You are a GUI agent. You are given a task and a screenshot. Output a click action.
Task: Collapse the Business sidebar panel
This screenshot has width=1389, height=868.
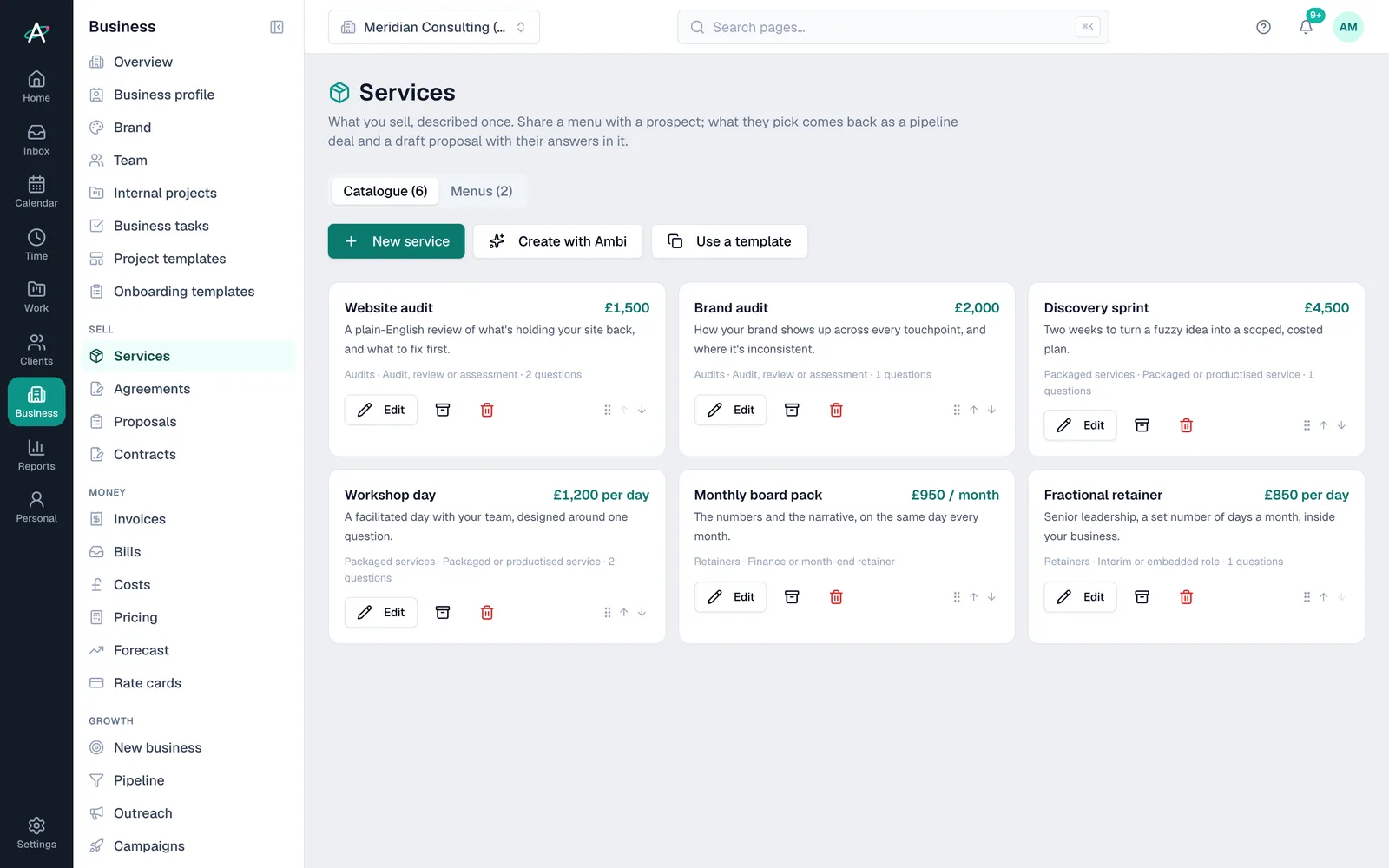pyautogui.click(x=277, y=27)
